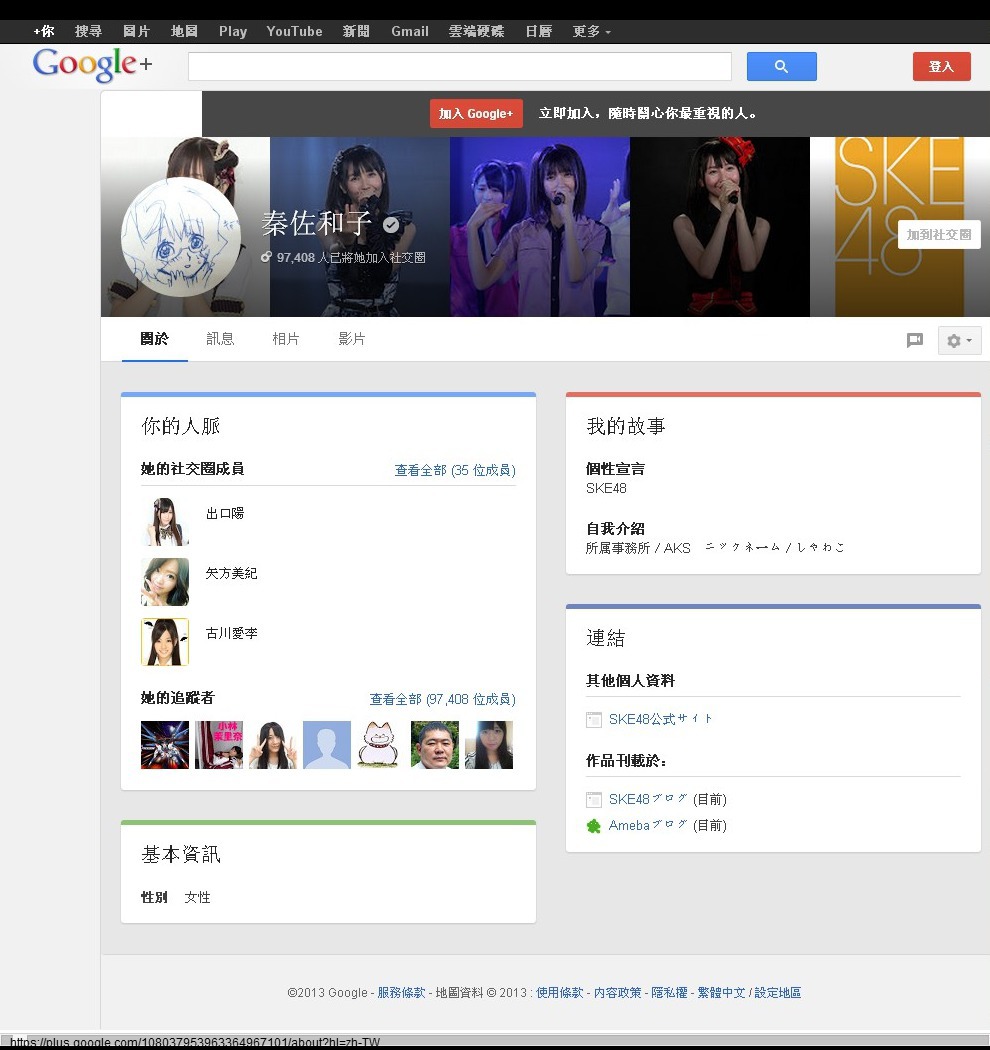Open the 使用條款 footer link

point(559,992)
